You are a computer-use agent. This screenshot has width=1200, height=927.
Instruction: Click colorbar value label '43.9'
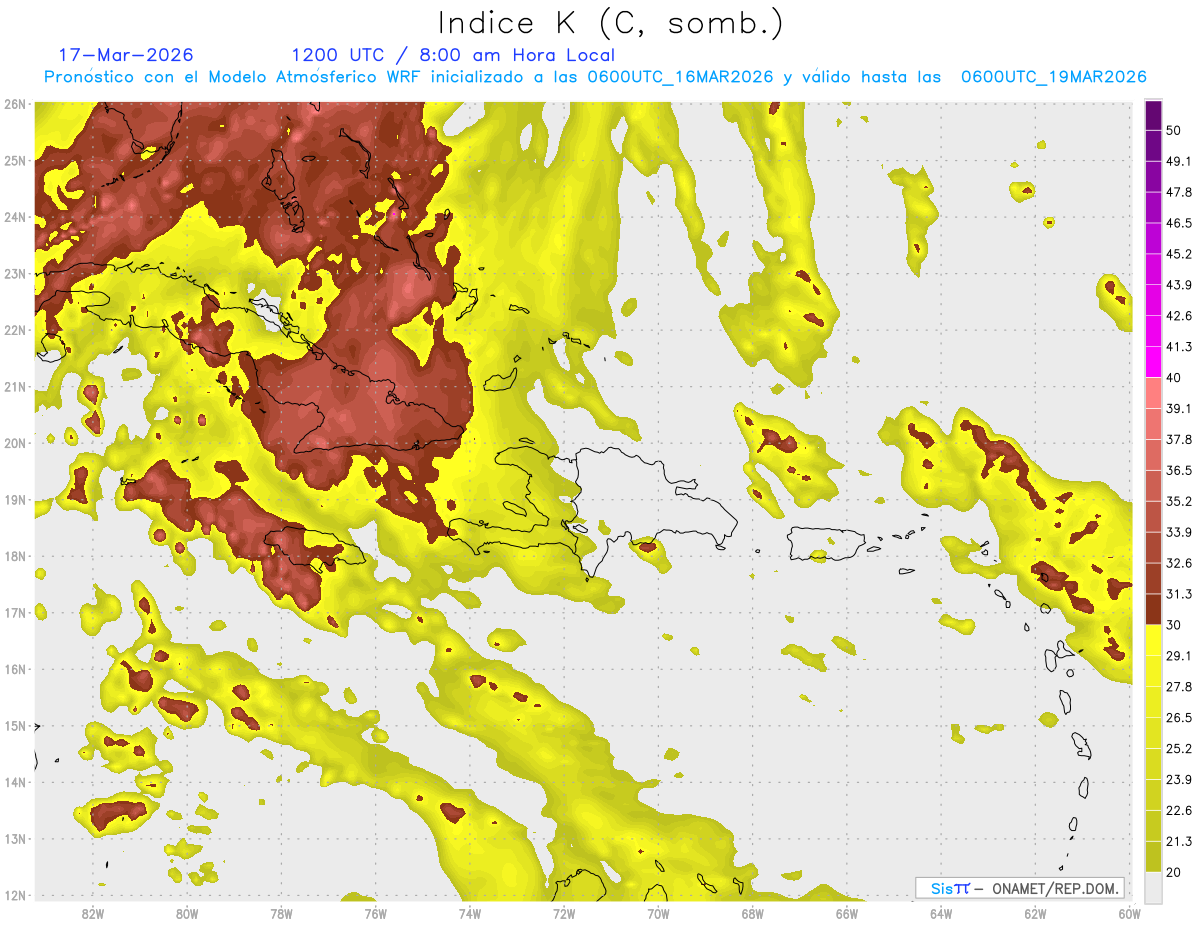tap(1179, 285)
